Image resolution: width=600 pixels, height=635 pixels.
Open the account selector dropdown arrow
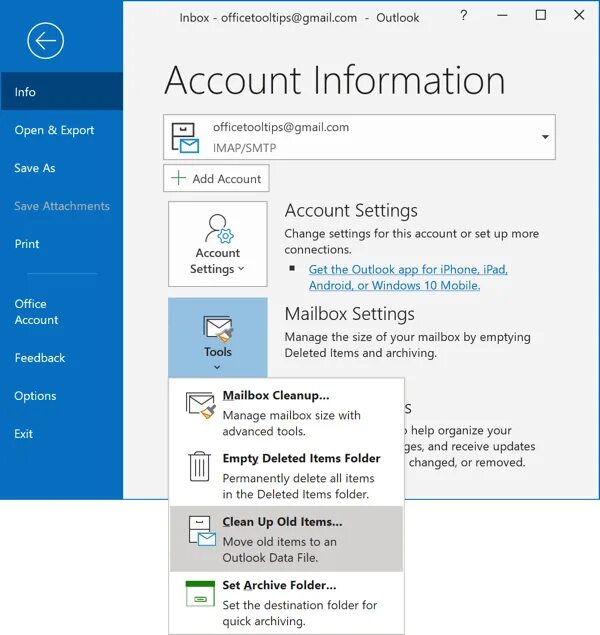(545, 137)
